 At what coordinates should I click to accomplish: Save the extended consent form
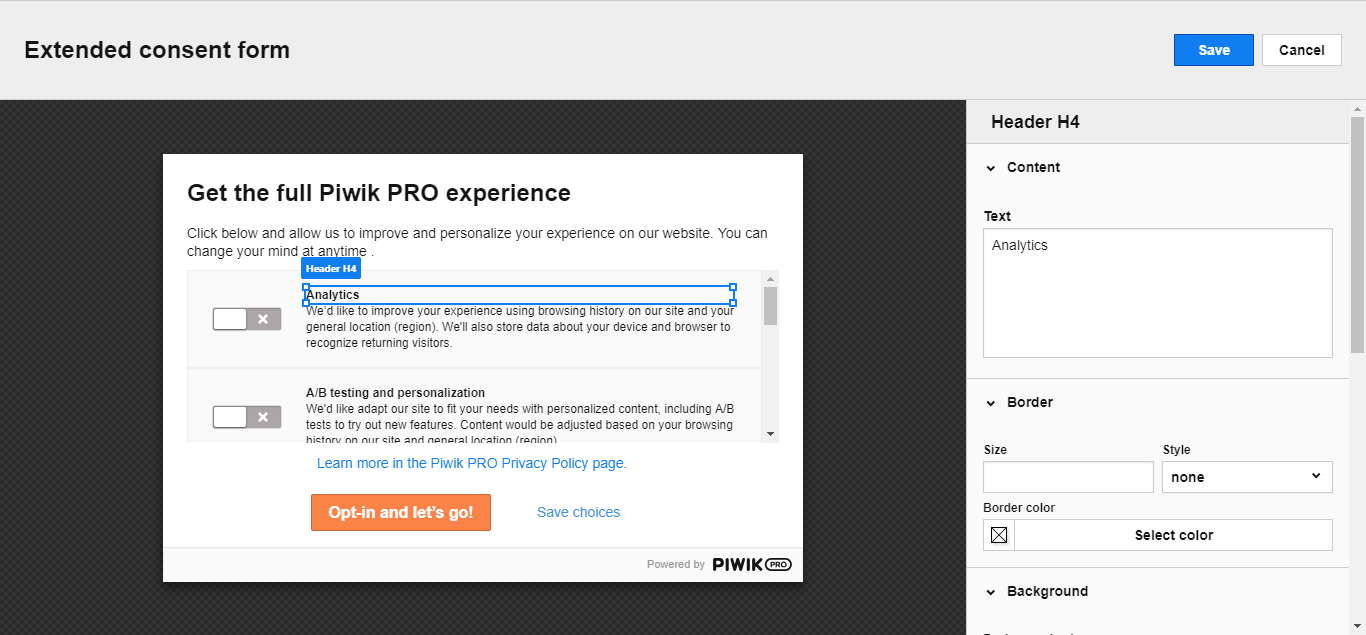1213,50
